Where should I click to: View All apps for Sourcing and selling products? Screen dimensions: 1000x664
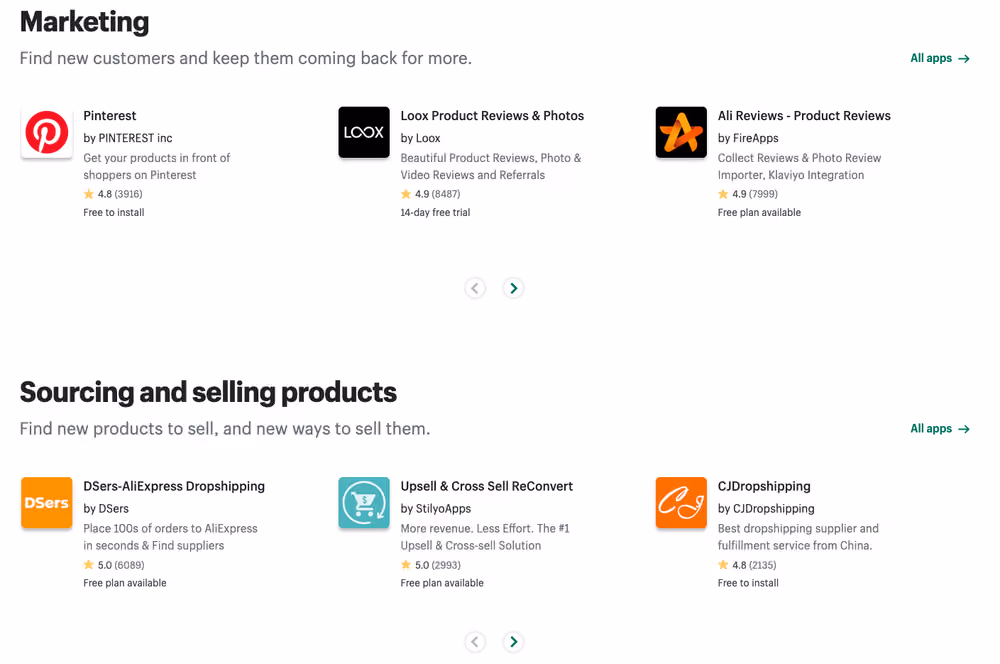(x=940, y=429)
